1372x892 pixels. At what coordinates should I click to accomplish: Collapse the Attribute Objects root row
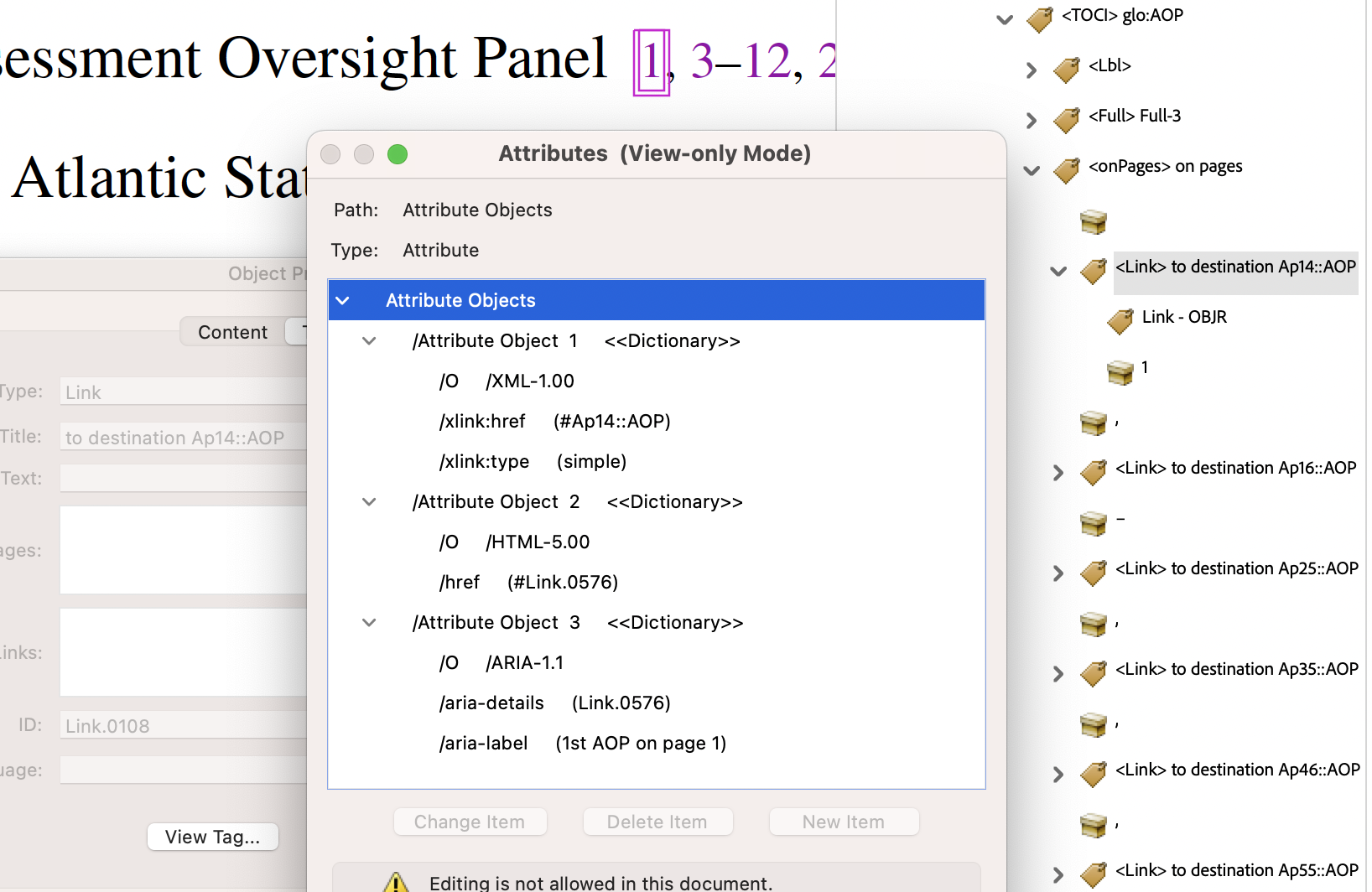[343, 300]
